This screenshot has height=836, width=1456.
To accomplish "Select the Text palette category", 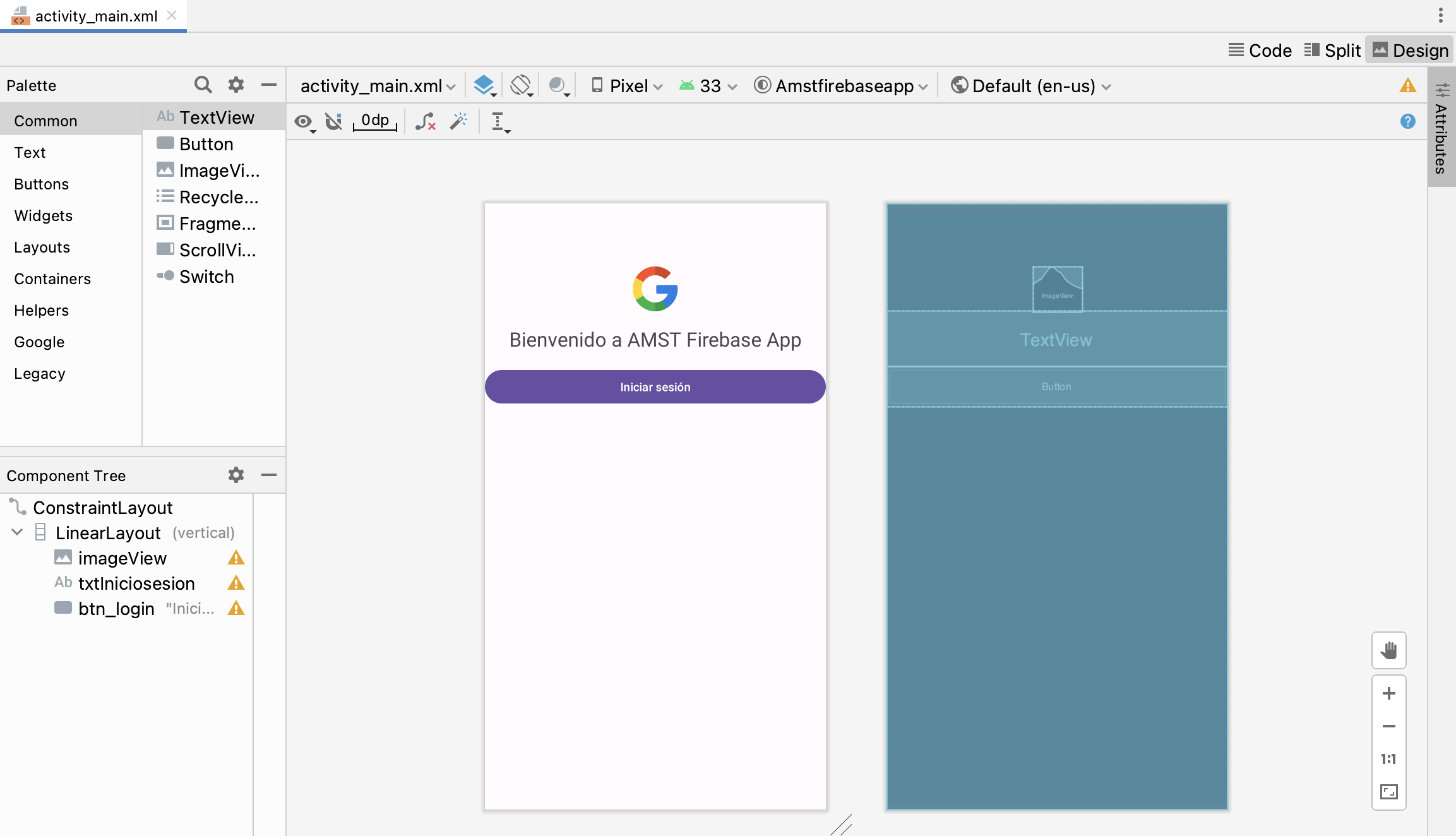I will (71, 152).
